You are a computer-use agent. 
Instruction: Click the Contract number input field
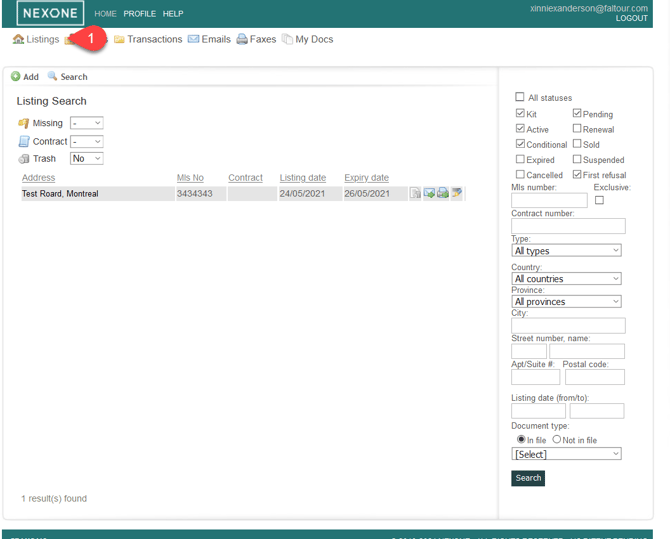point(568,226)
